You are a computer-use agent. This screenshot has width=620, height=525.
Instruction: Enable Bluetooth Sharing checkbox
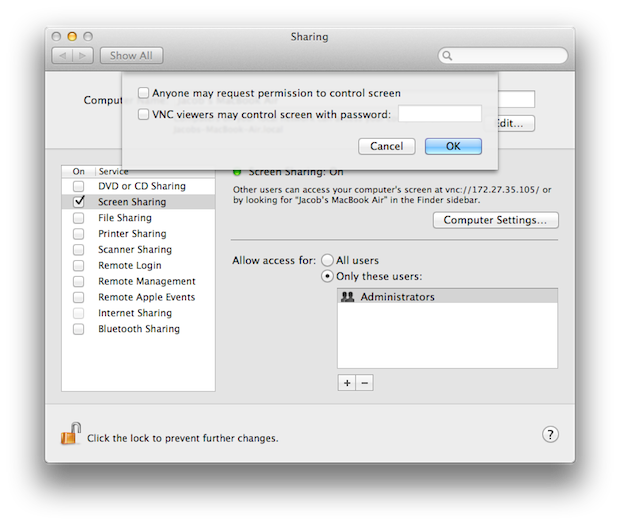point(79,329)
